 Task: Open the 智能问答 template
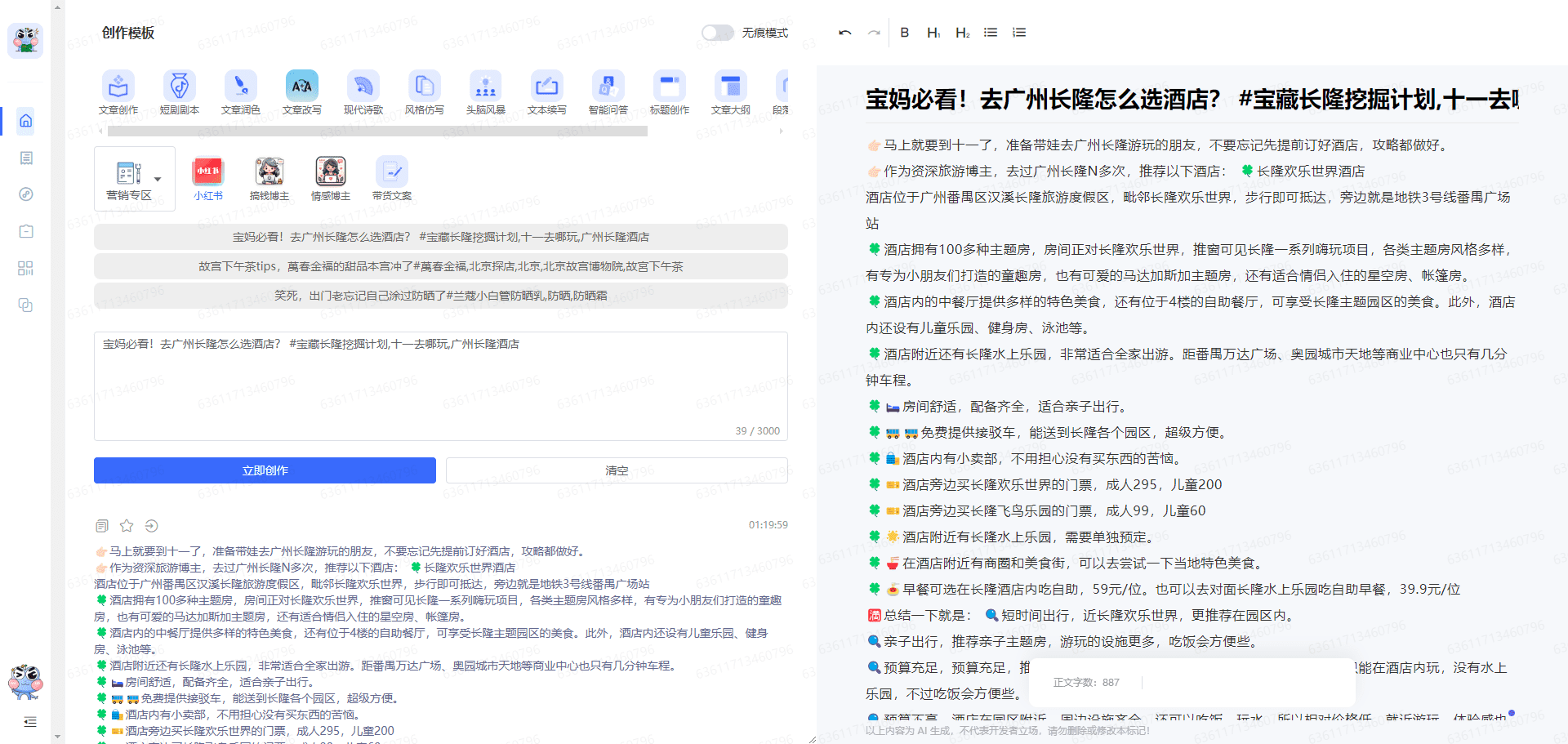[x=608, y=92]
